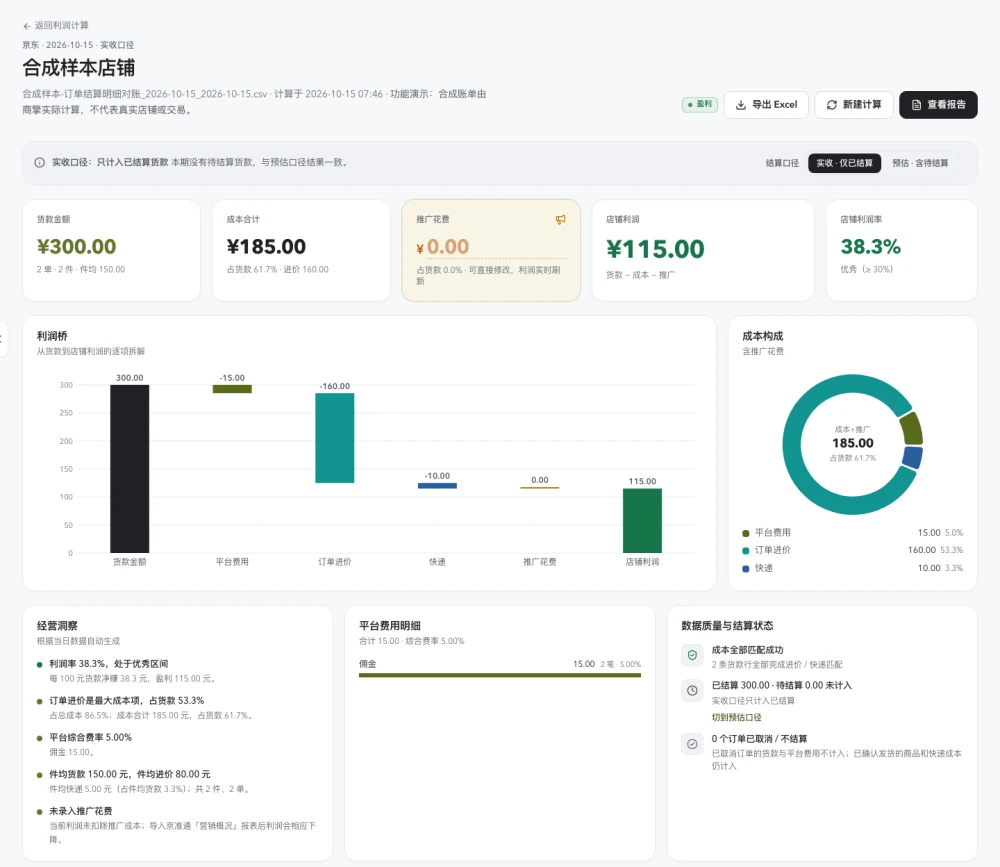Expand the collapsed sidebar handle on left edge
Screen dimensions: 1000x867
[x=3, y=339]
